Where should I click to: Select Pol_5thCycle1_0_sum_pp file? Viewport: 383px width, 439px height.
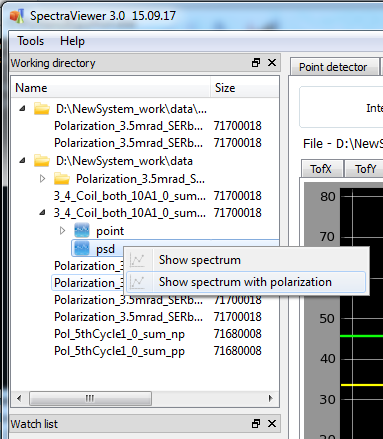119,351
